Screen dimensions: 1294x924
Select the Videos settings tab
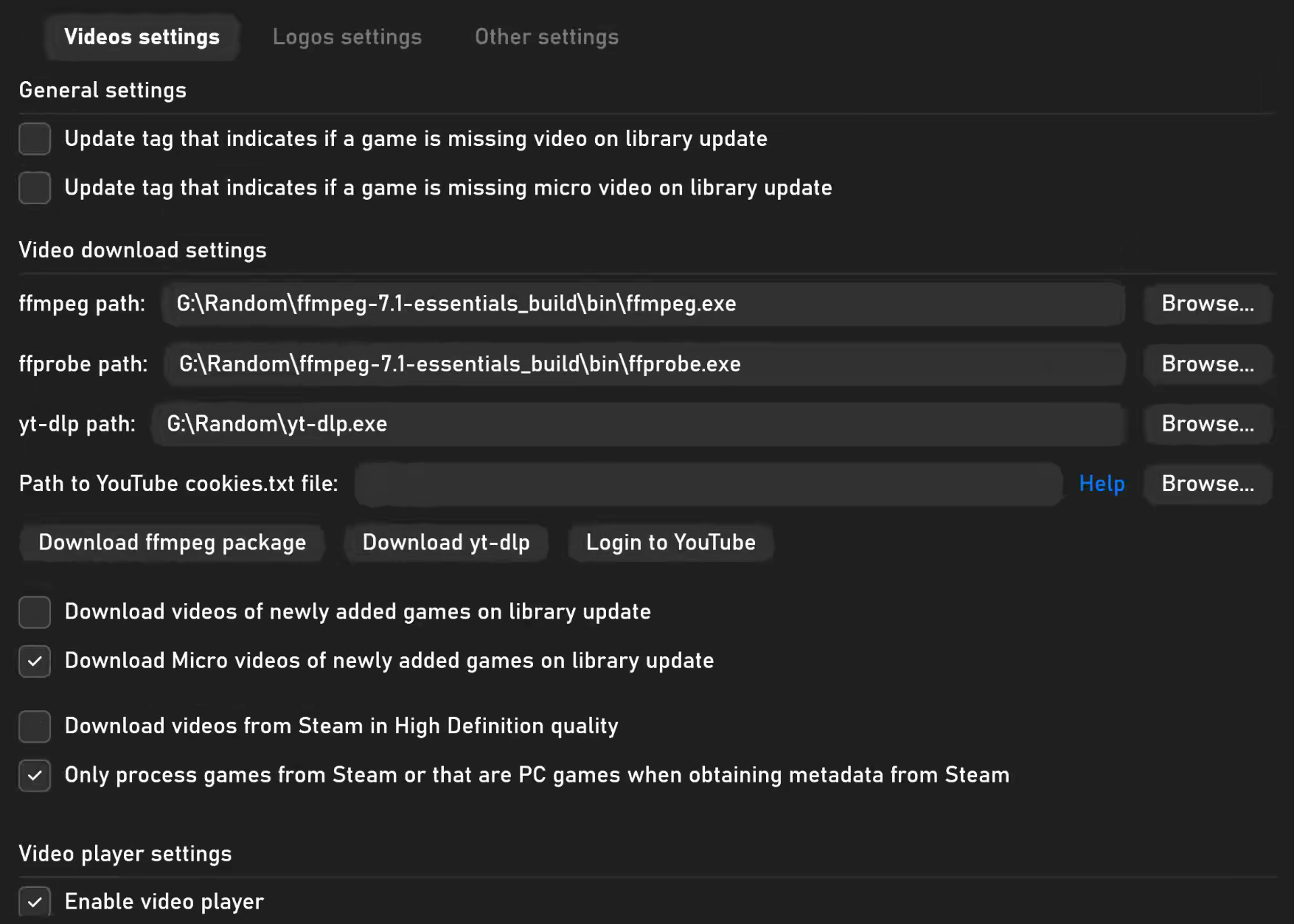[142, 37]
